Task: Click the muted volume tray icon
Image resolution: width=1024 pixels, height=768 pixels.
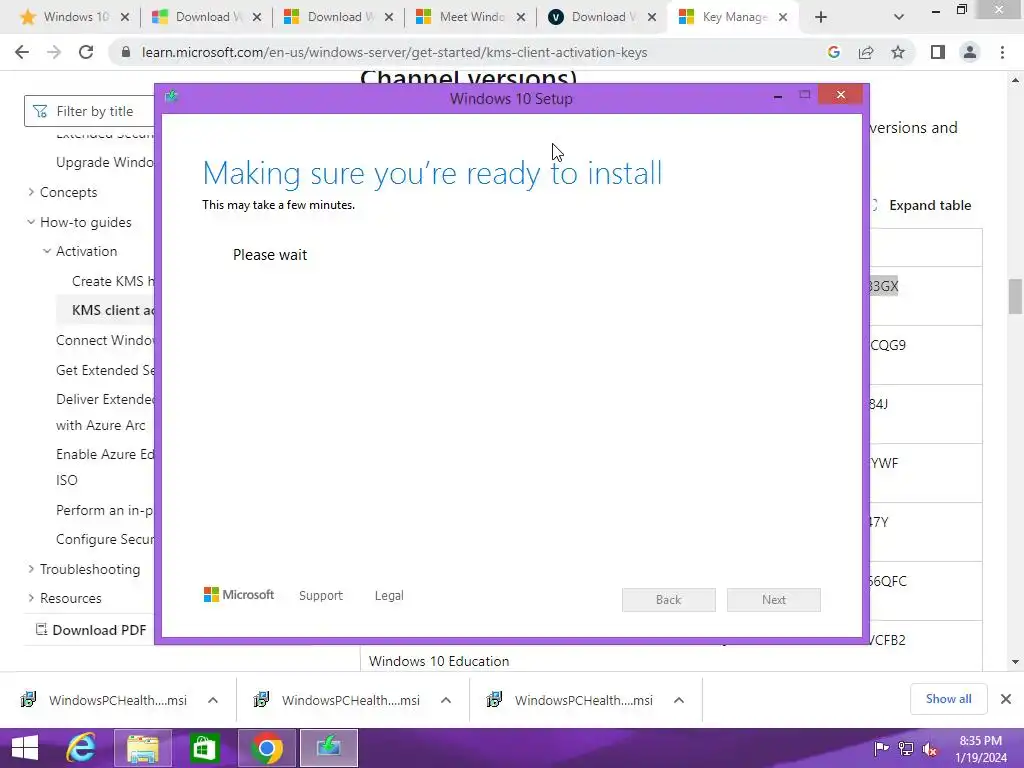Action: (930, 749)
